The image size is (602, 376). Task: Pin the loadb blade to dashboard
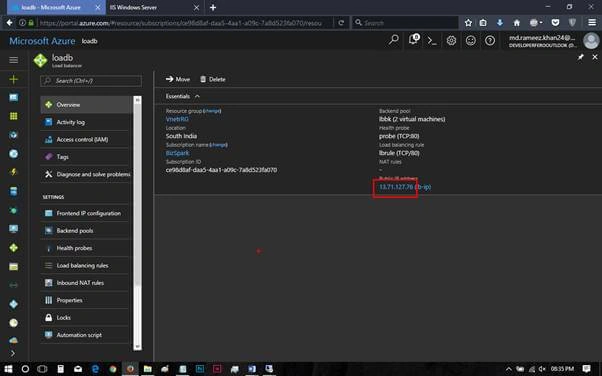click(x=580, y=57)
